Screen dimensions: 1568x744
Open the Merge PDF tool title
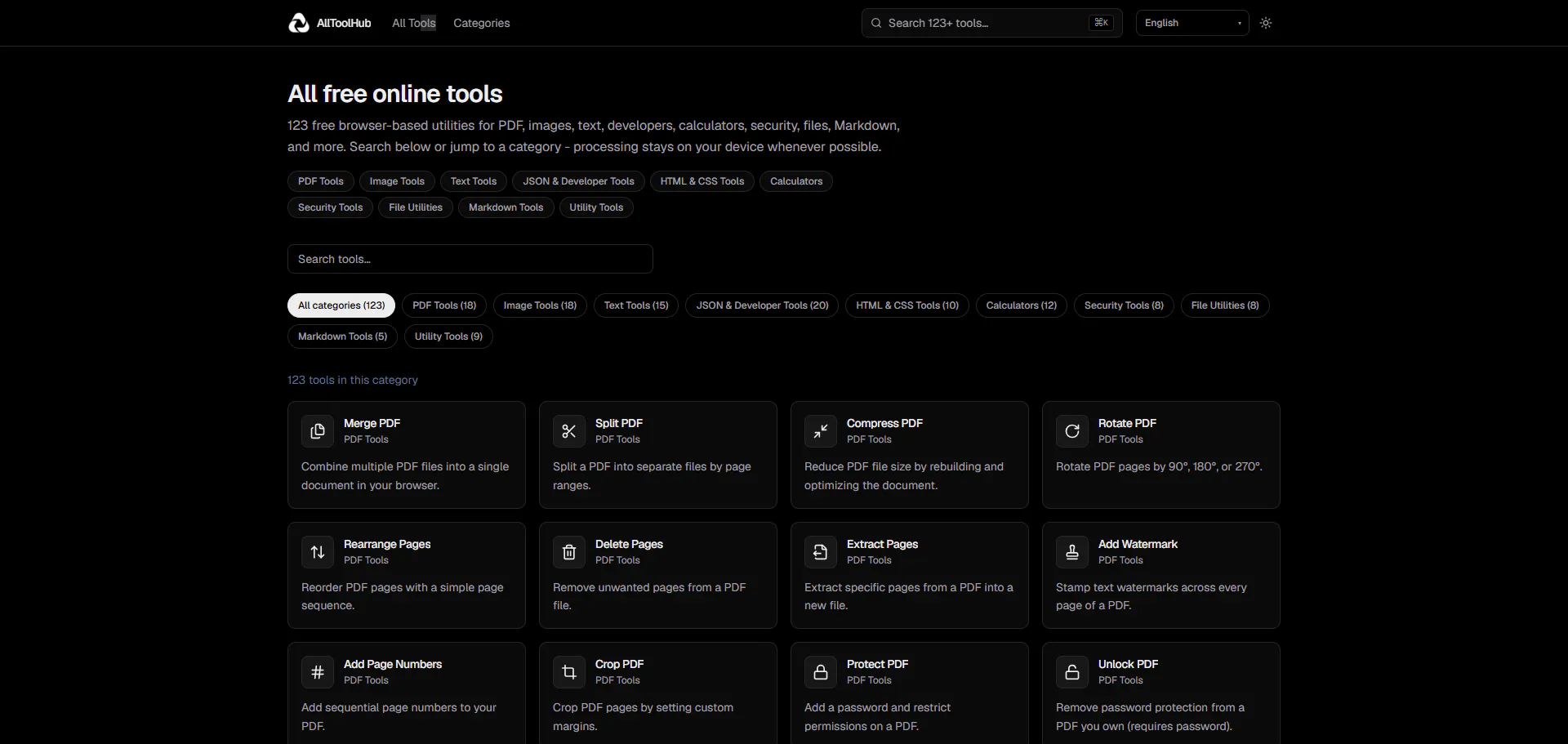coord(372,423)
